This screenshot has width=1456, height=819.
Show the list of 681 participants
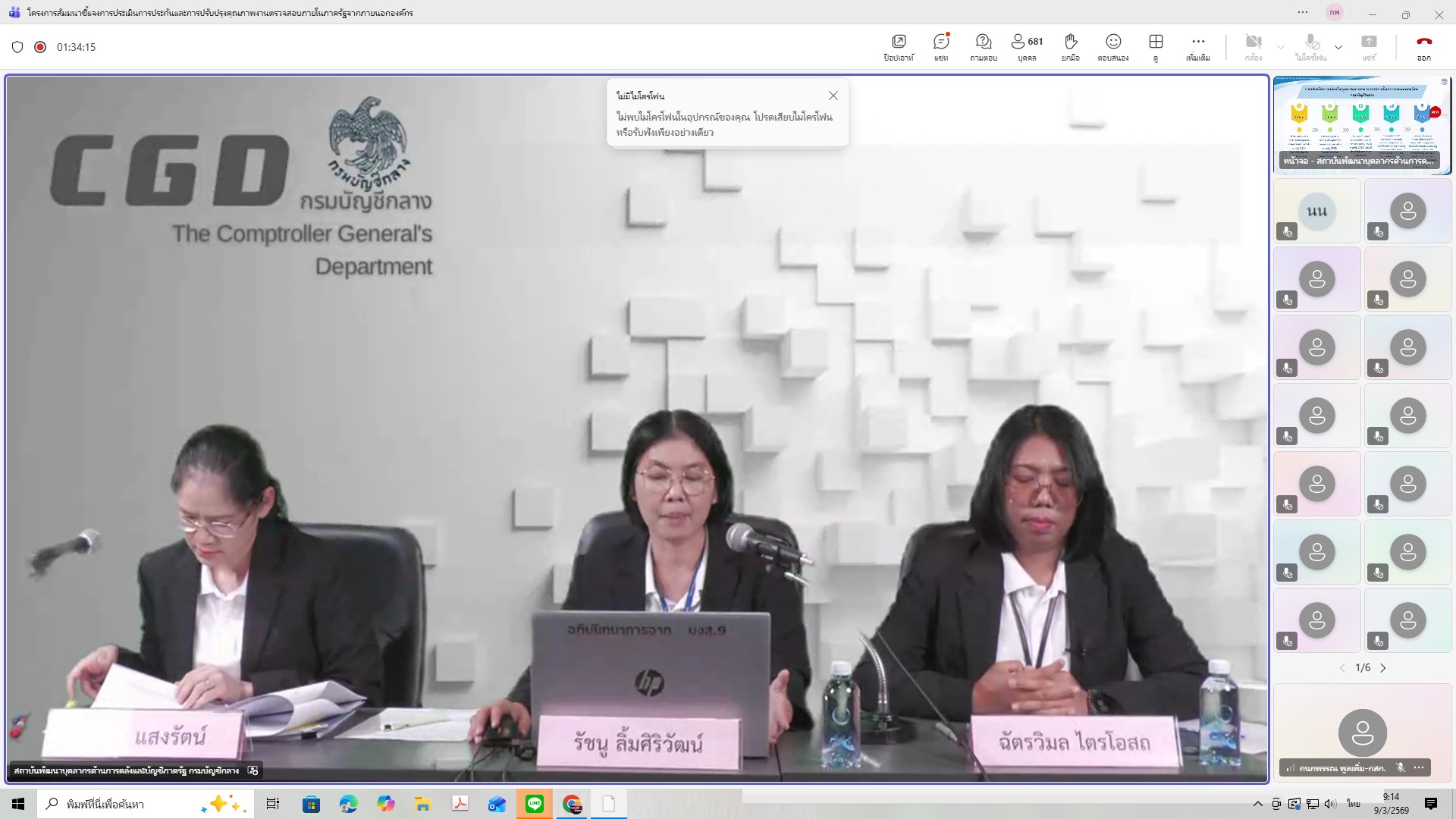(1026, 47)
